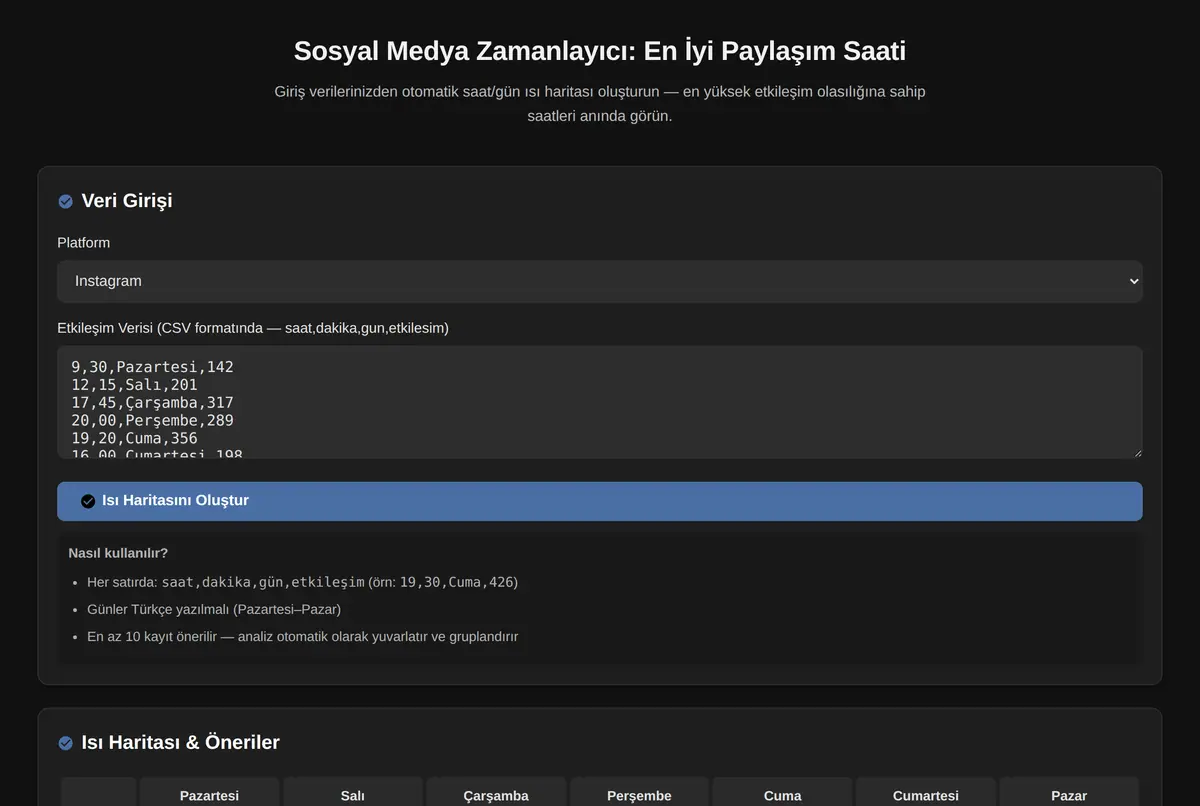Viewport: 1200px width, 806px height.
Task: Click the Isı Haritası & Öneriler heading
Action: coord(181,743)
